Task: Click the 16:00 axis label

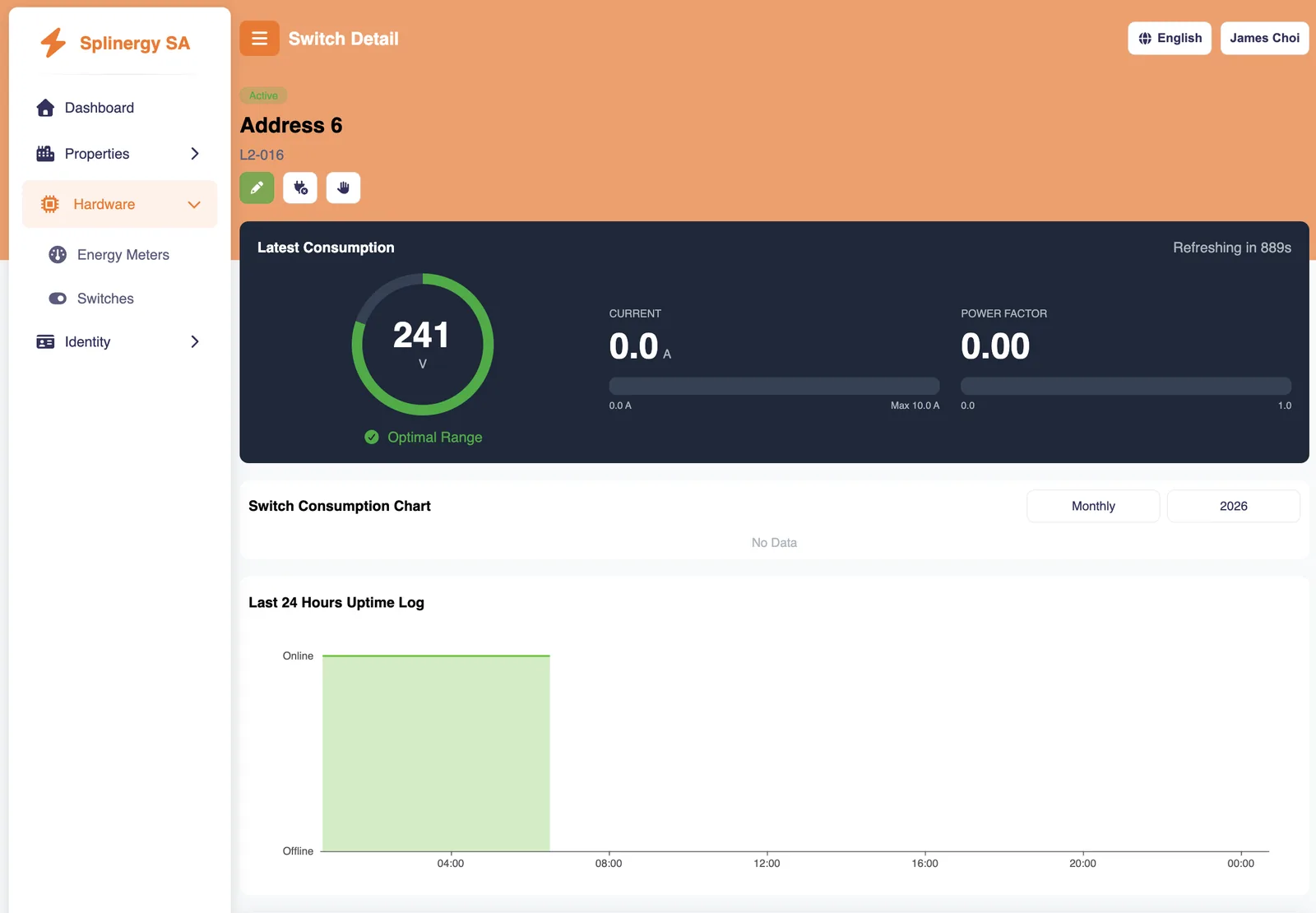Action: (x=924, y=864)
